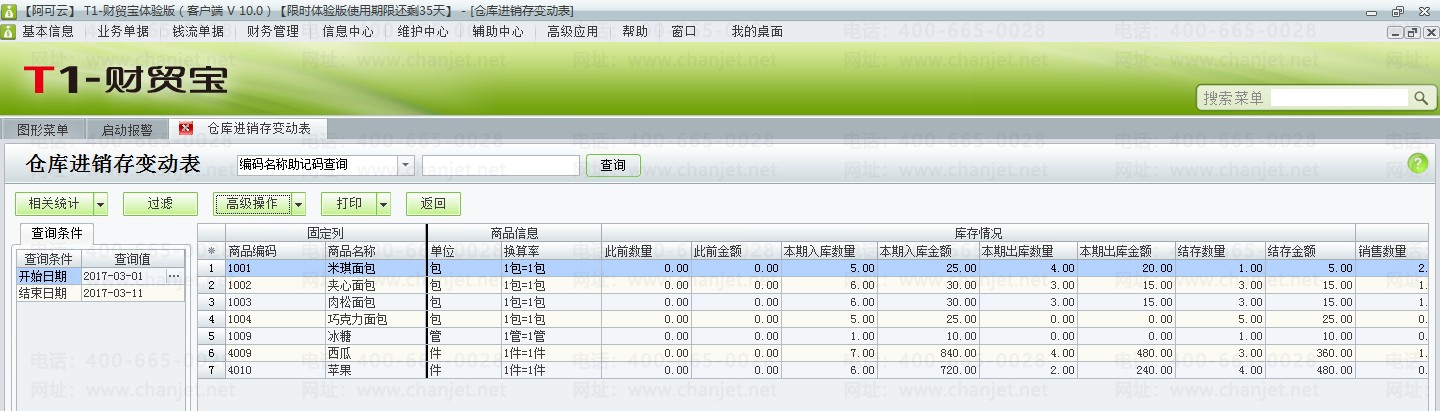Open help via the green question mark icon

click(x=1417, y=164)
